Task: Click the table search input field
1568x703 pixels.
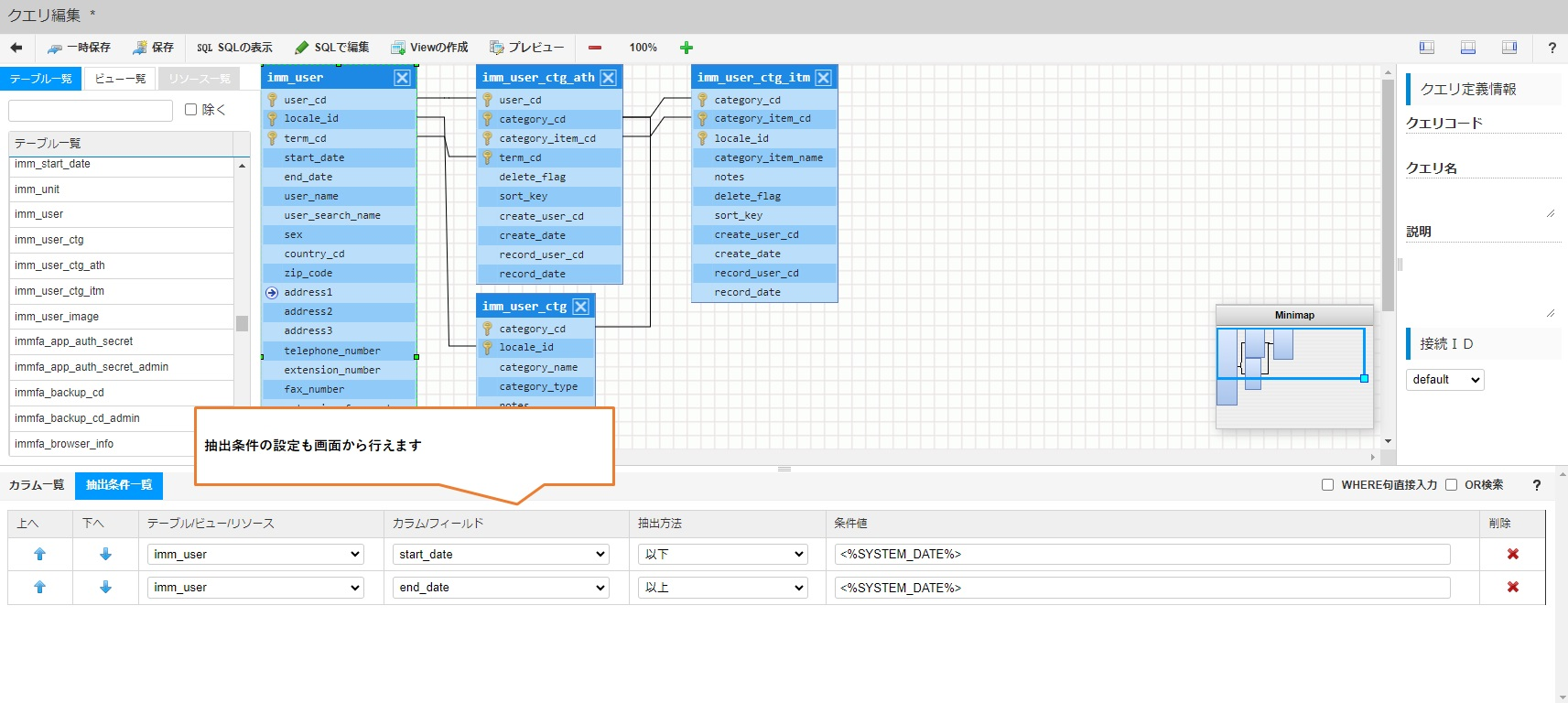Action: coord(91,111)
